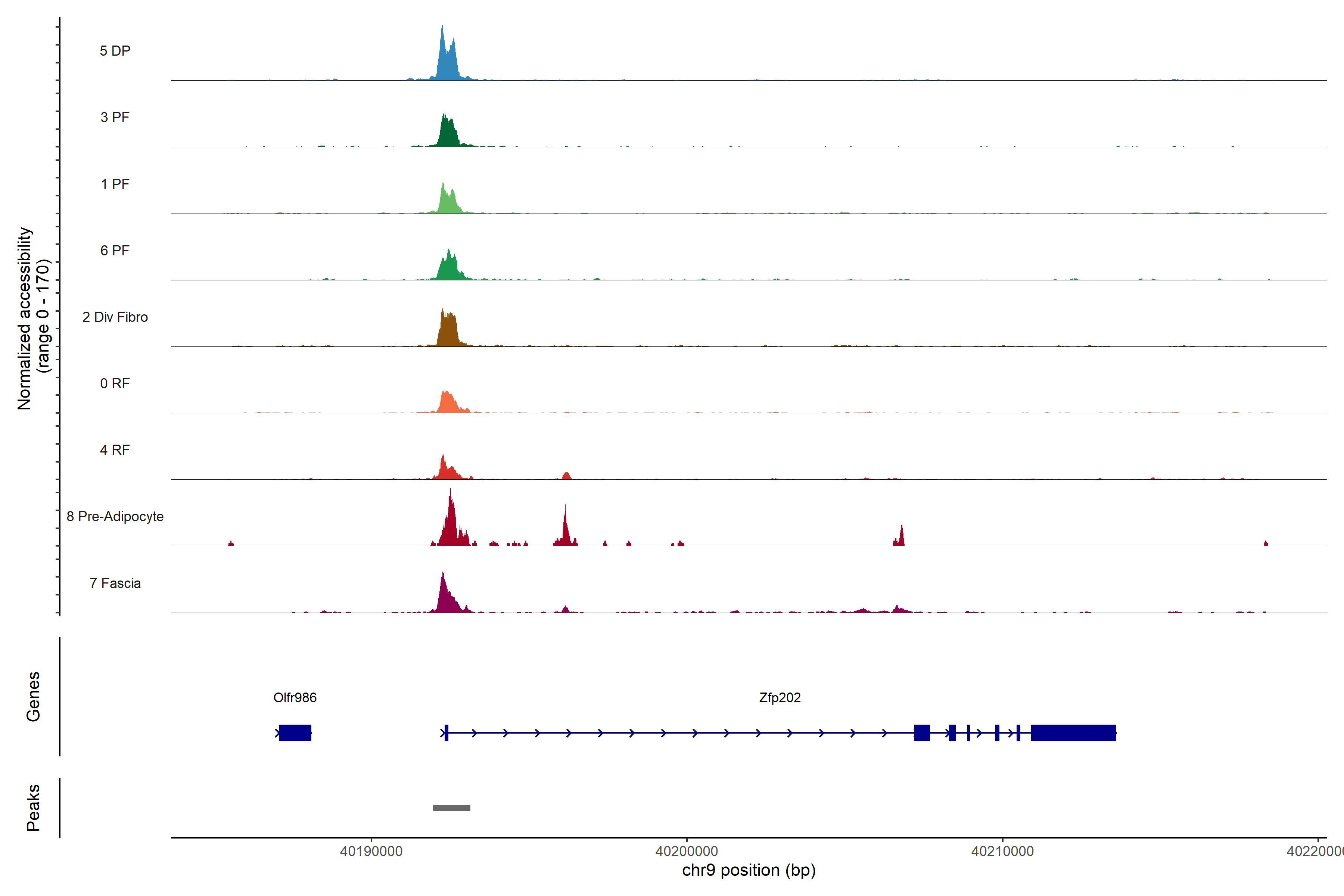Click the gray peak region bar
1344x896 pixels.
point(451,808)
